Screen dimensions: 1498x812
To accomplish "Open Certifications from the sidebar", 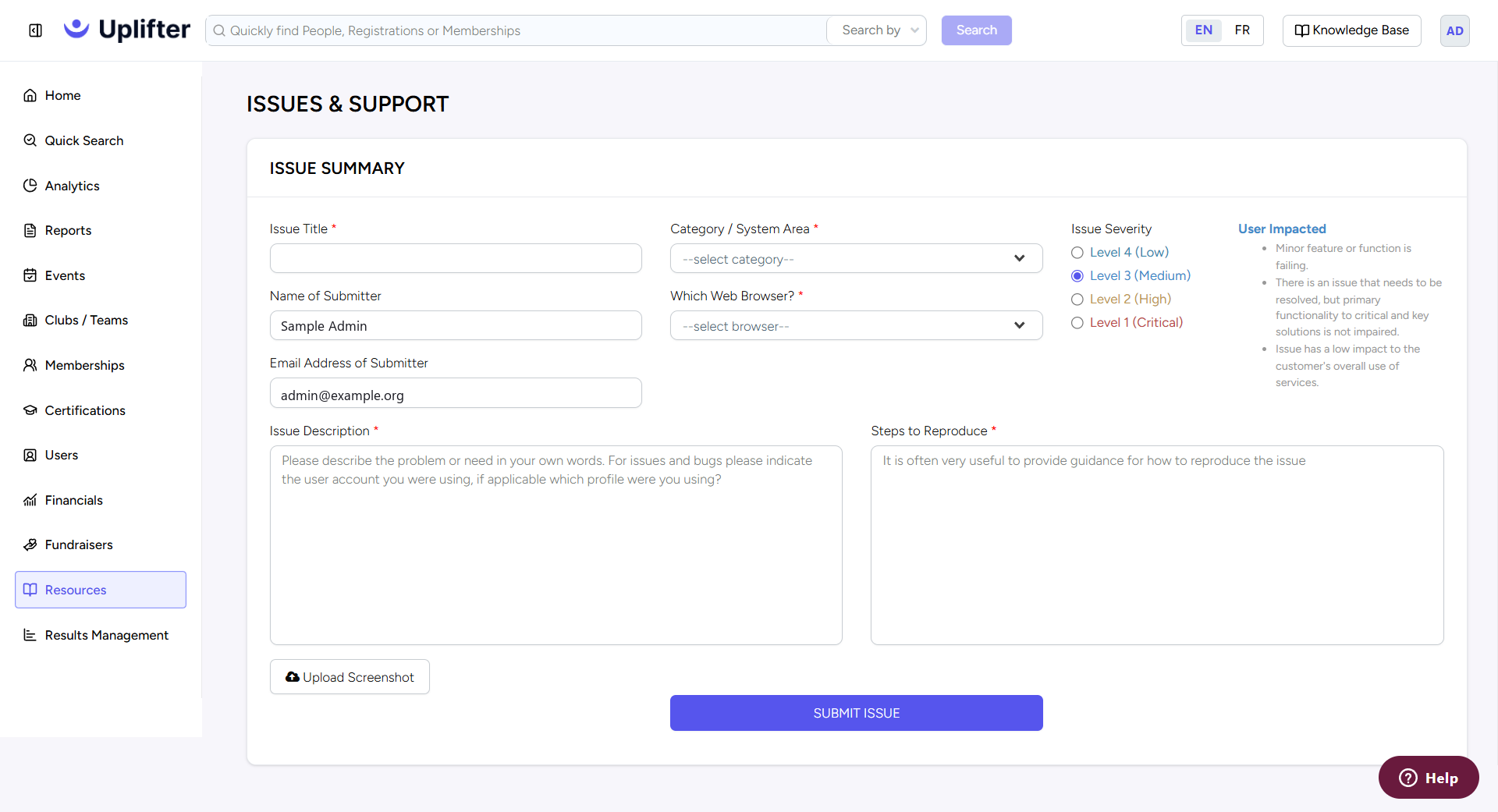I will pos(101,410).
